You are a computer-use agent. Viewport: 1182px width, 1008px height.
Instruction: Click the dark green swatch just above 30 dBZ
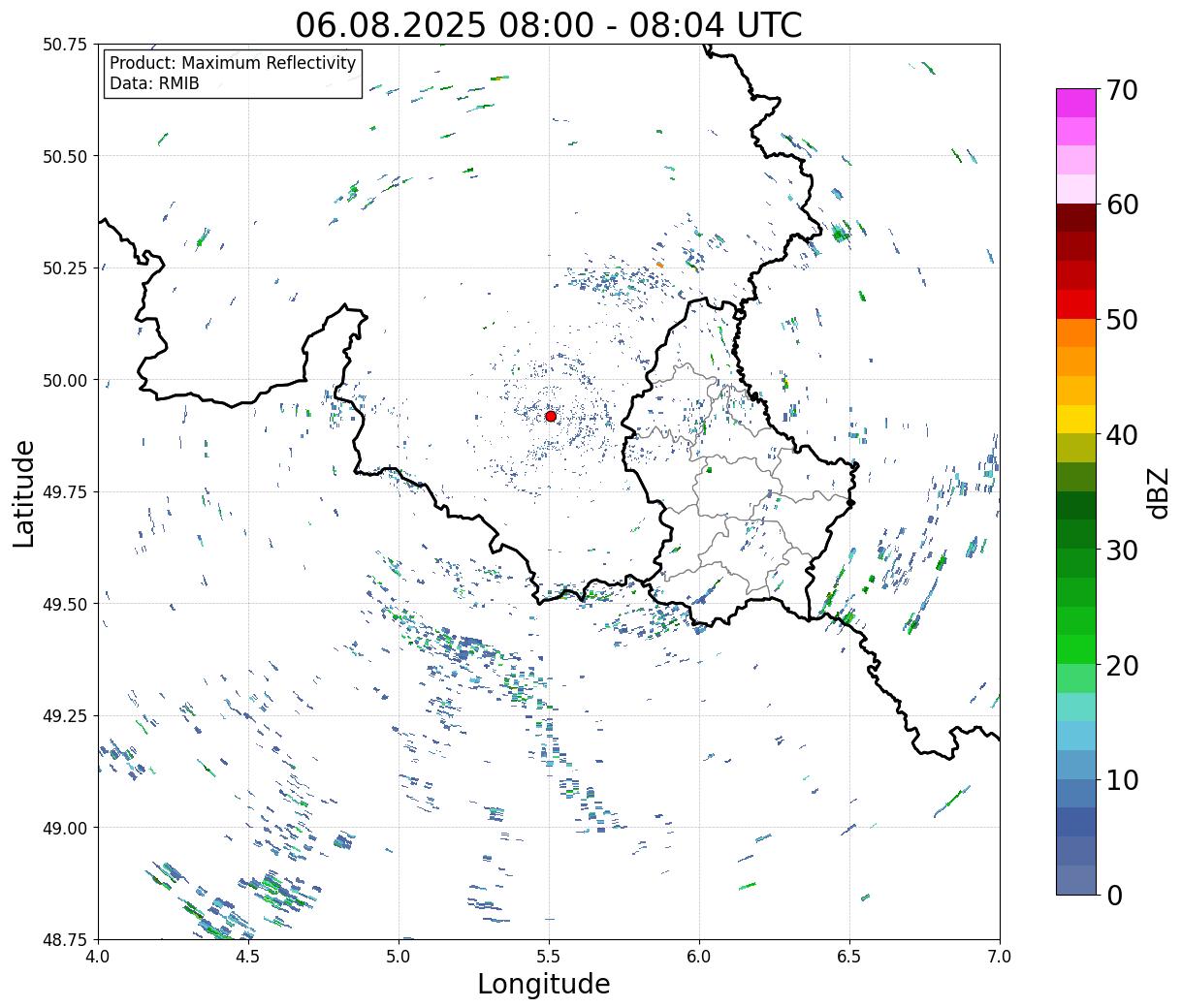[x=1076, y=534]
